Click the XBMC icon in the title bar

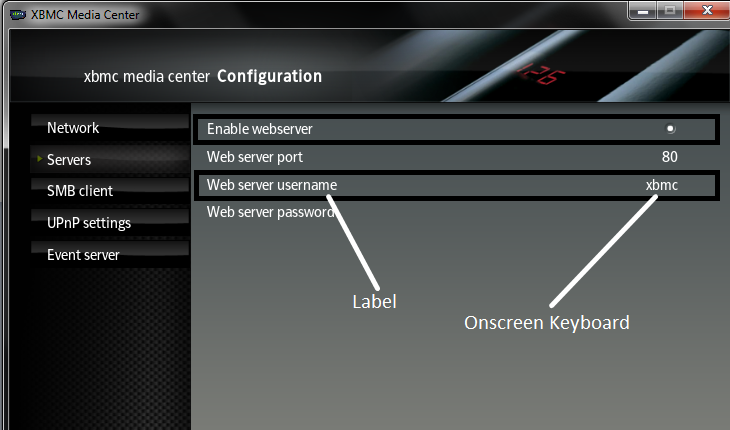coord(18,15)
